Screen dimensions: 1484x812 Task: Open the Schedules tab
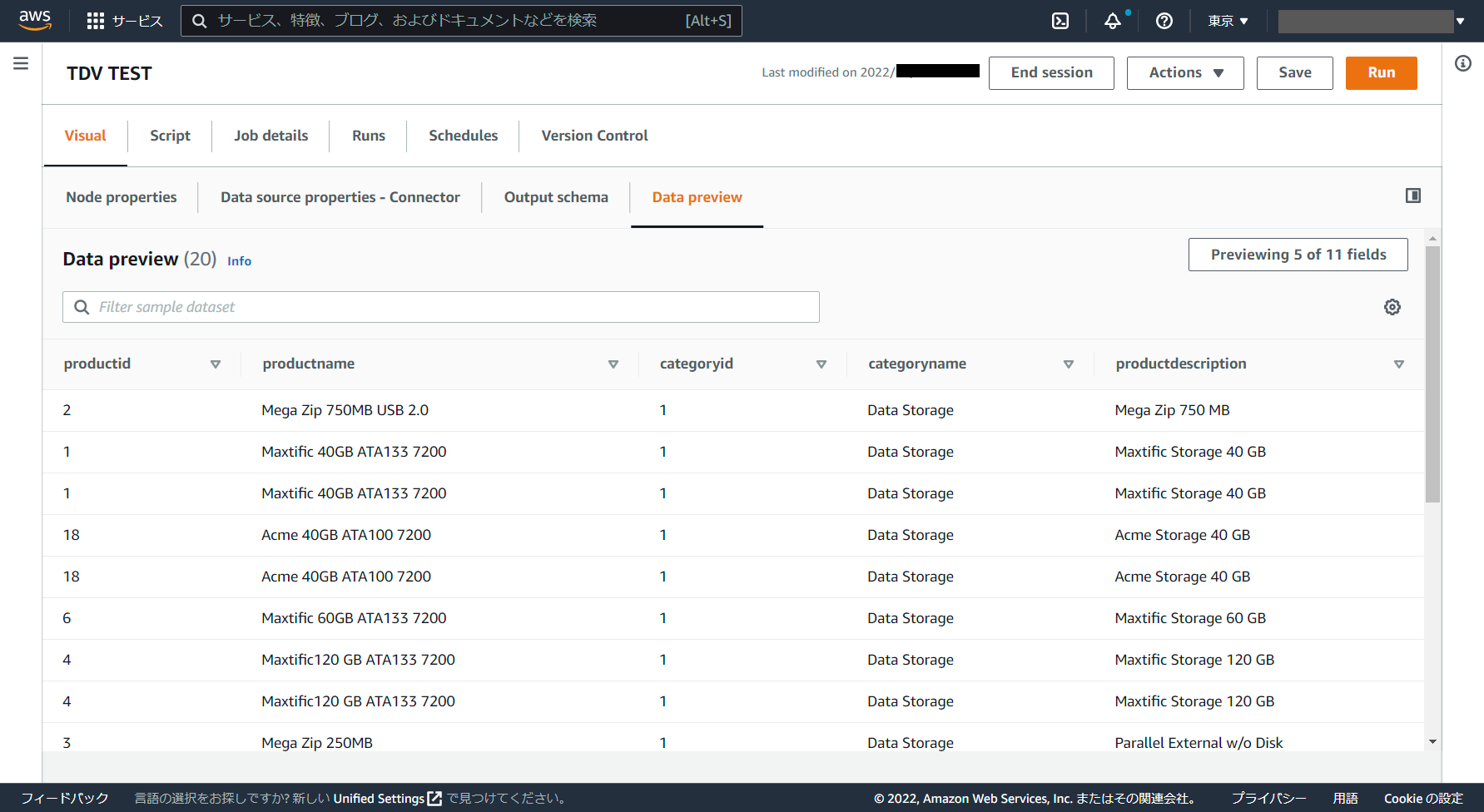[x=464, y=136]
